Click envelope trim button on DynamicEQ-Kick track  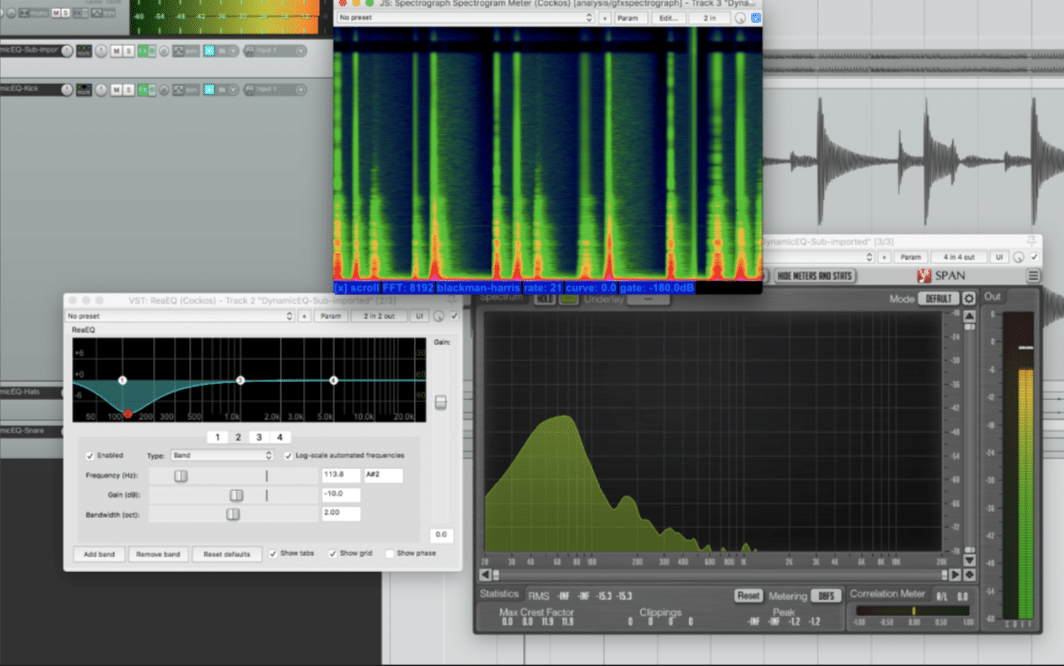tap(186, 90)
